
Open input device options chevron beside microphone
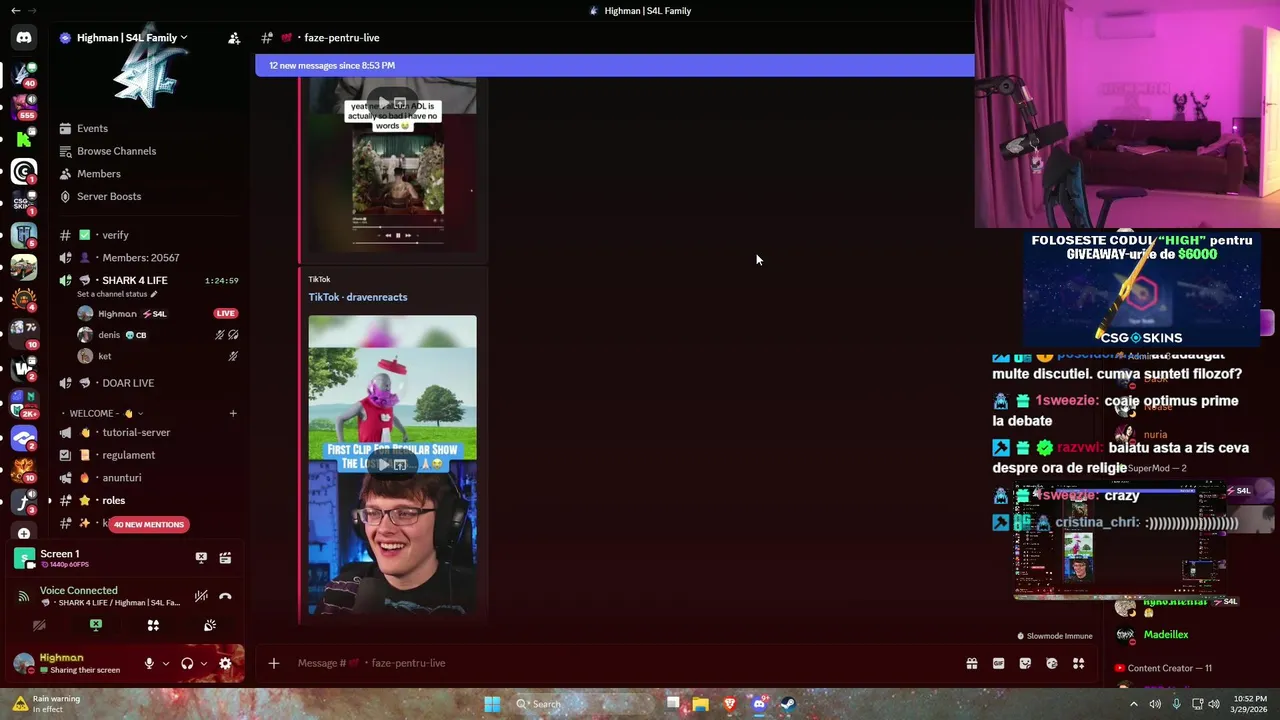165,663
